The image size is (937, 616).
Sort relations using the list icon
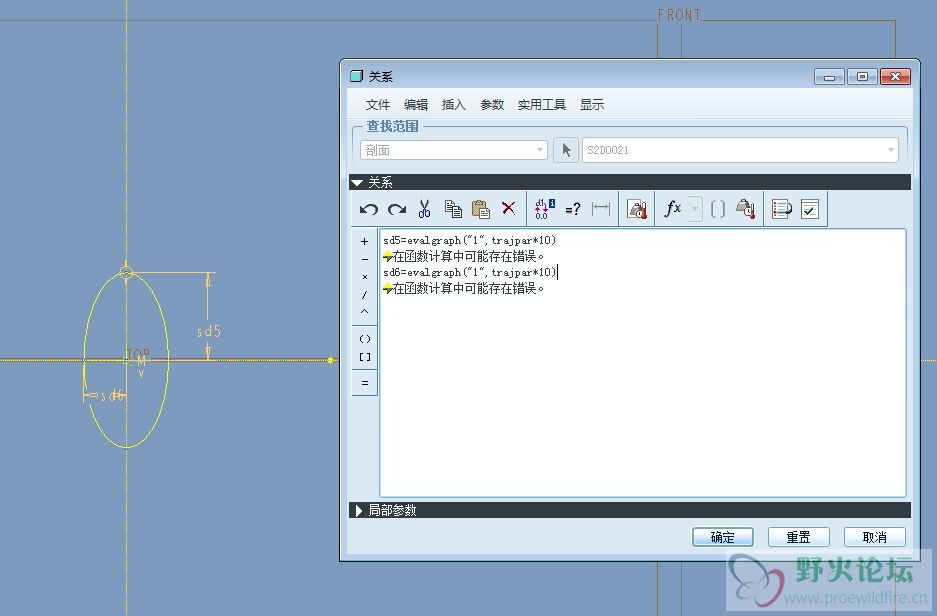[782, 209]
